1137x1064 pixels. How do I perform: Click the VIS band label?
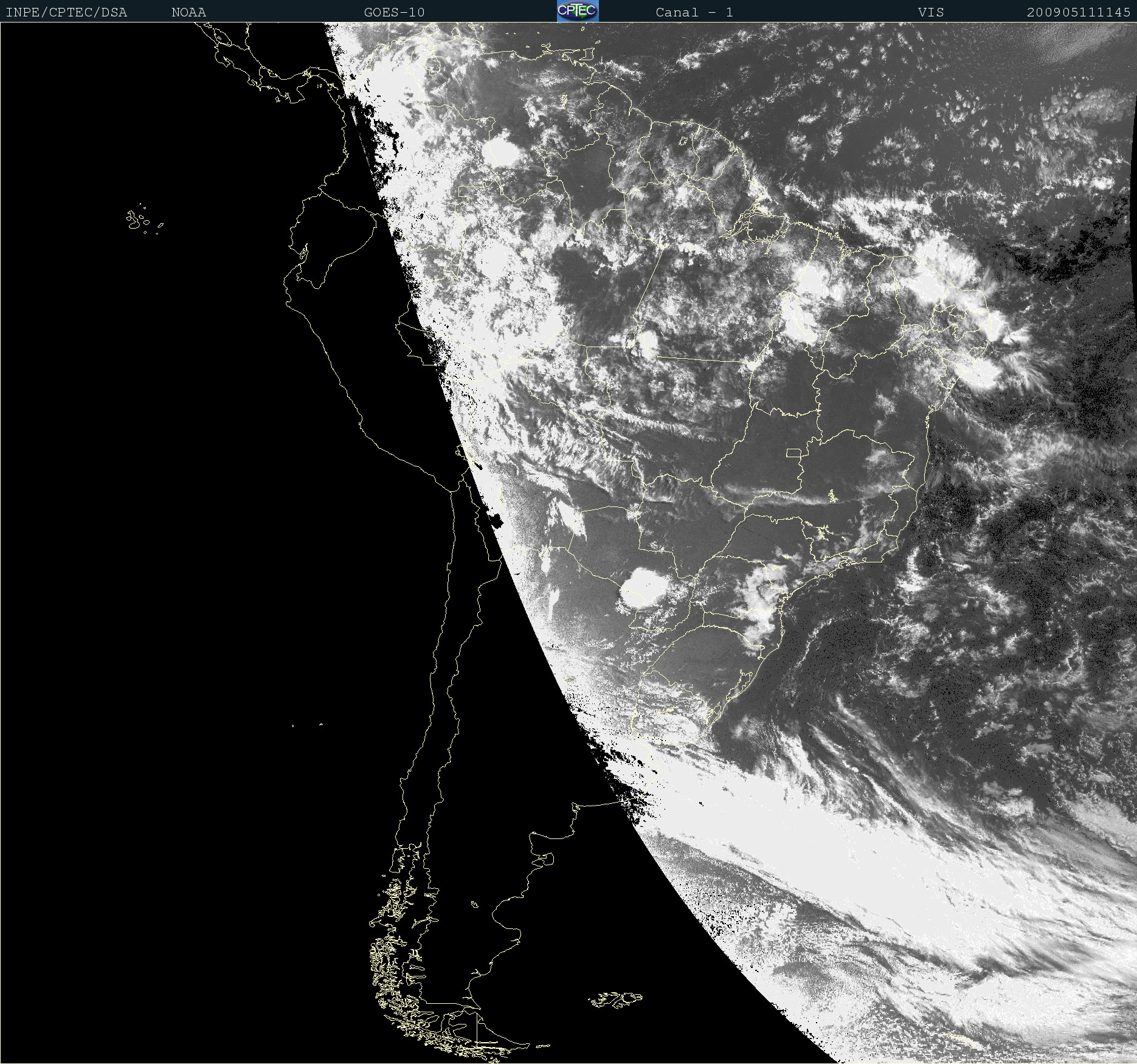[x=931, y=12]
